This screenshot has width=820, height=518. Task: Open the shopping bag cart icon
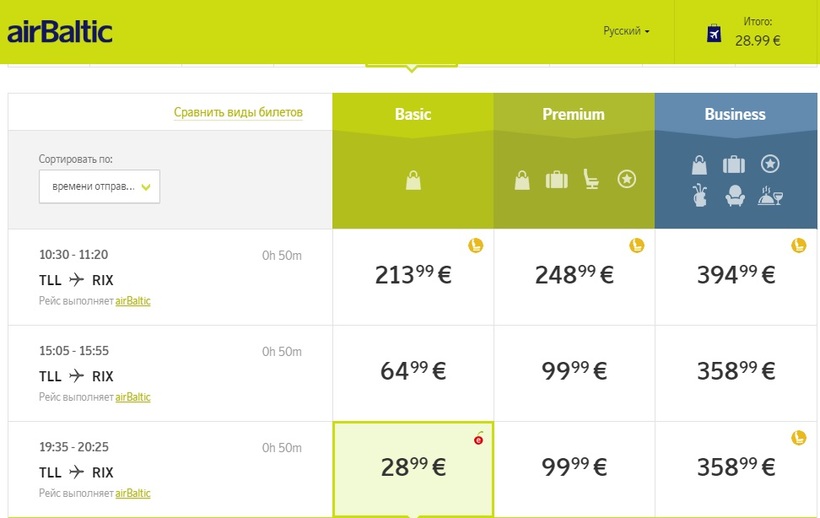click(x=714, y=34)
